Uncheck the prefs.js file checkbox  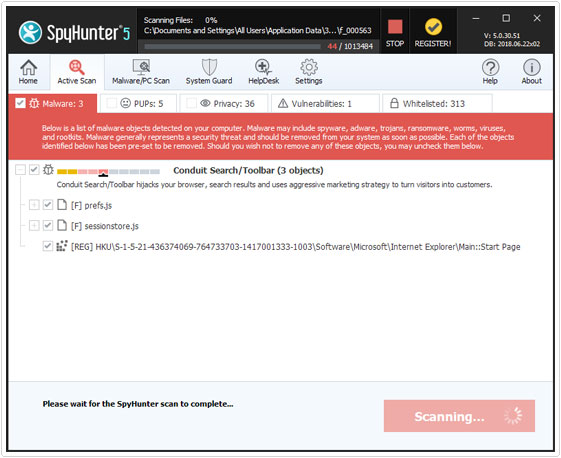48,205
